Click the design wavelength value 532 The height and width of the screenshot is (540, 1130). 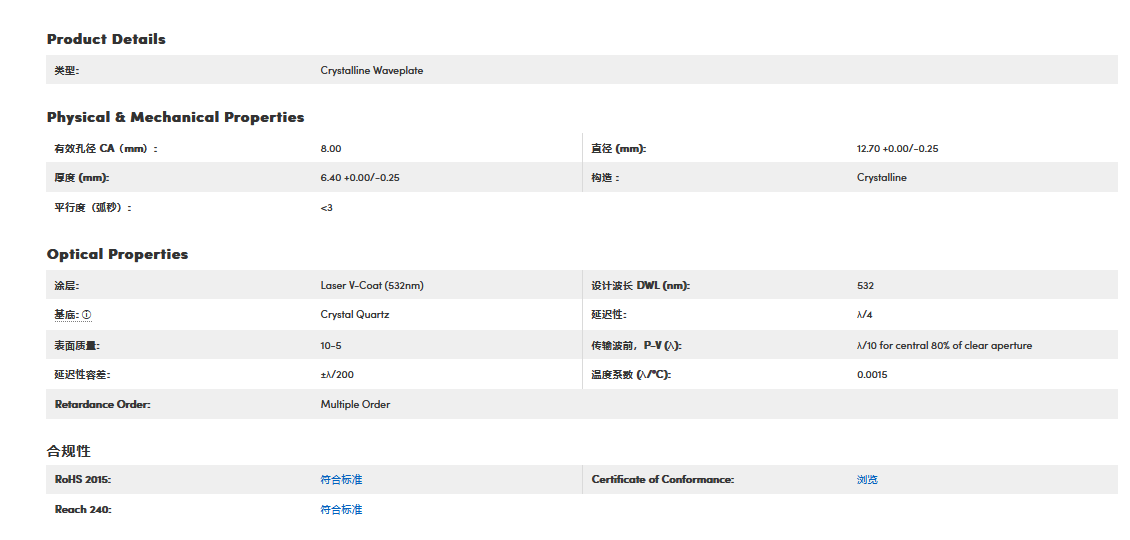tap(865, 286)
